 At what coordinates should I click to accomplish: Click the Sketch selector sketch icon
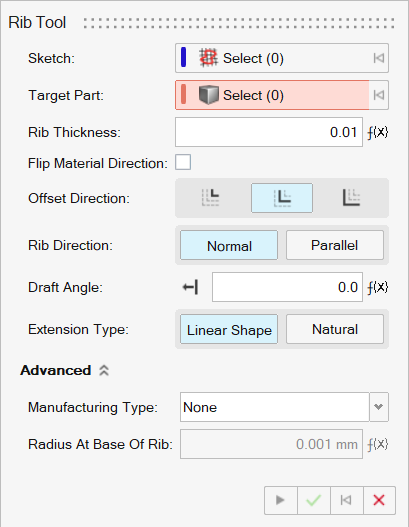(x=208, y=58)
